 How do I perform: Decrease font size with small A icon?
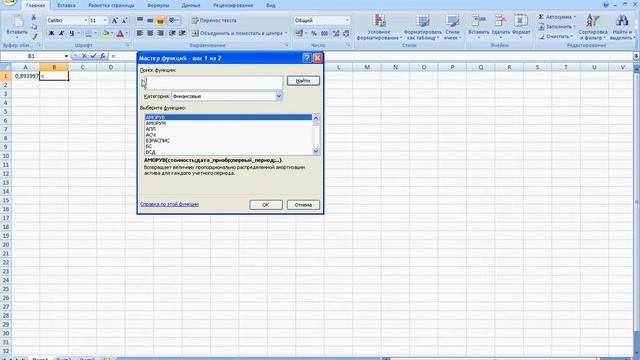point(124,20)
